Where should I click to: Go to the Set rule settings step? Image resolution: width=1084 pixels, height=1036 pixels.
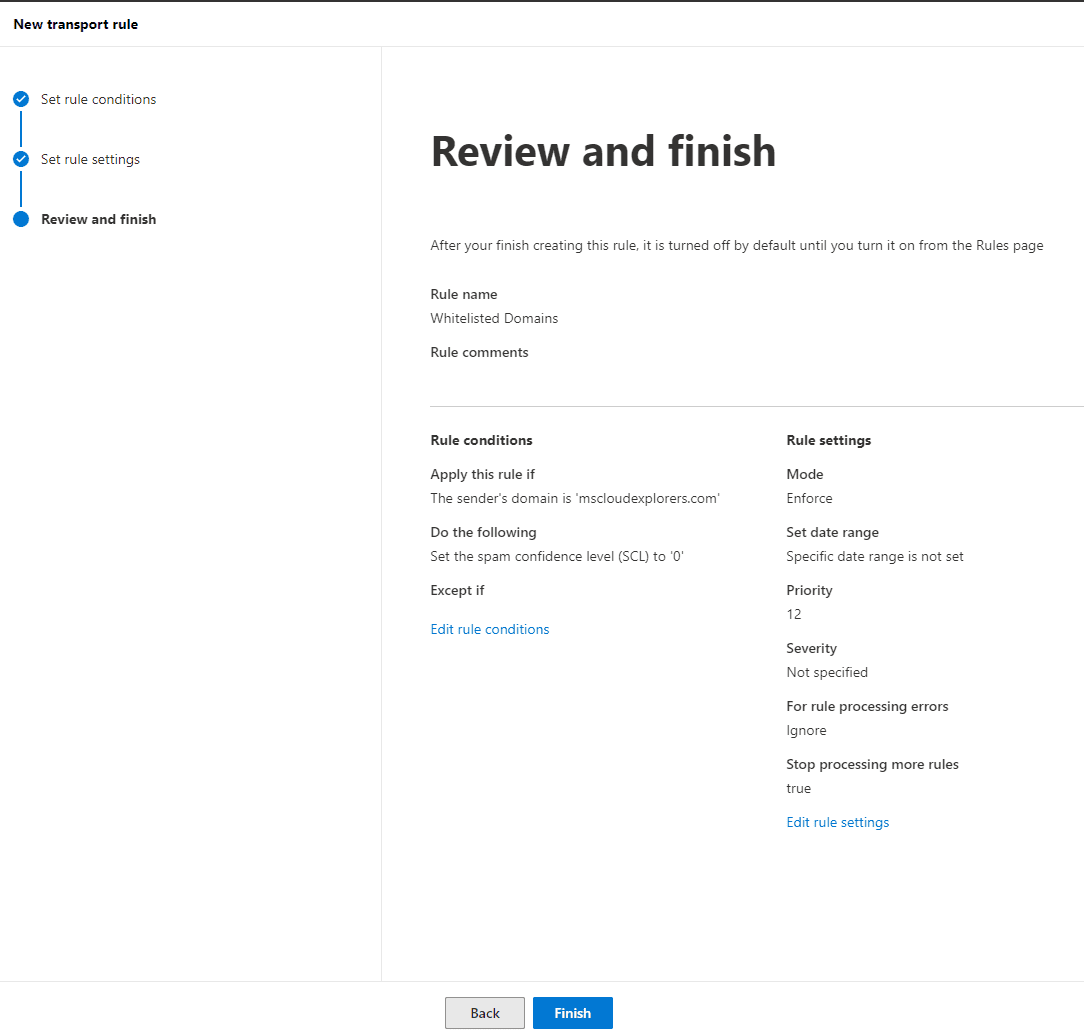coord(90,159)
